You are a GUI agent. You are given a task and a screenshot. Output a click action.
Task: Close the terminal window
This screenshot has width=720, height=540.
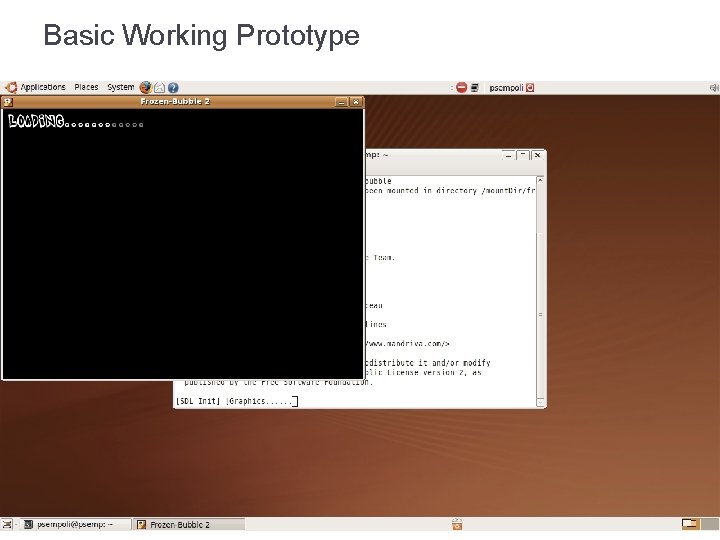pos(537,156)
